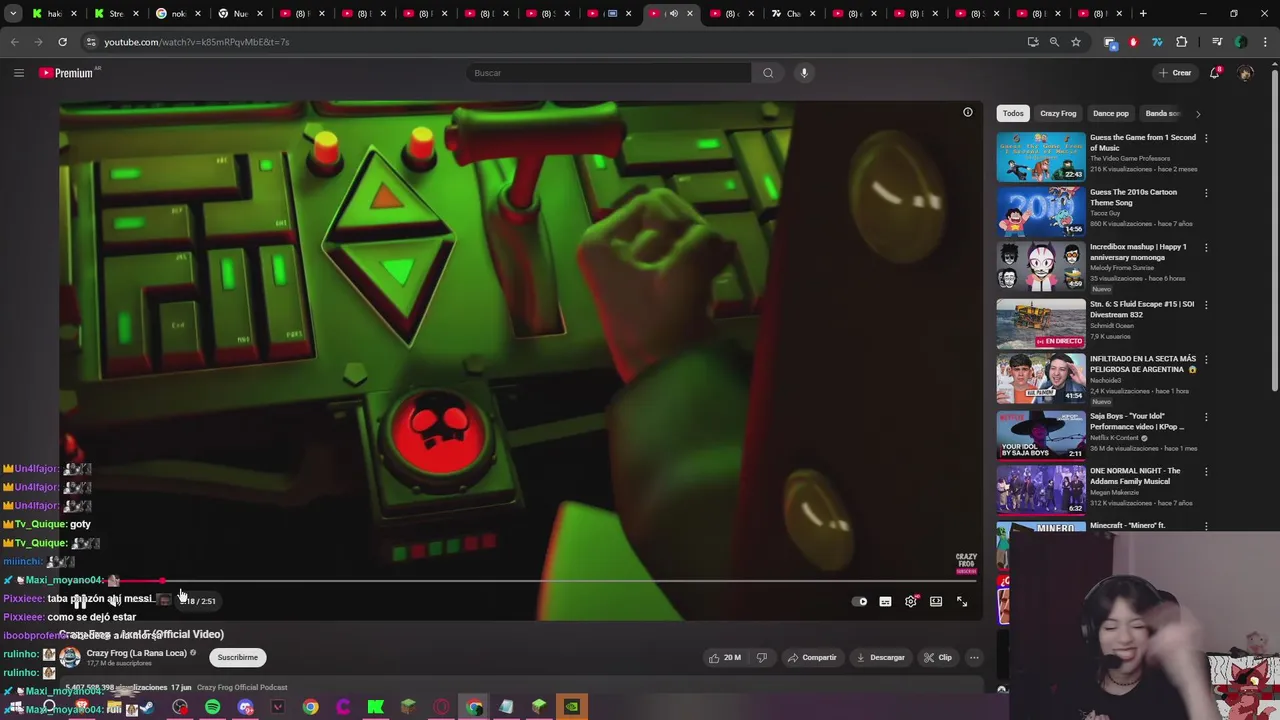Dislike the Crazy Frog video

tap(761, 657)
